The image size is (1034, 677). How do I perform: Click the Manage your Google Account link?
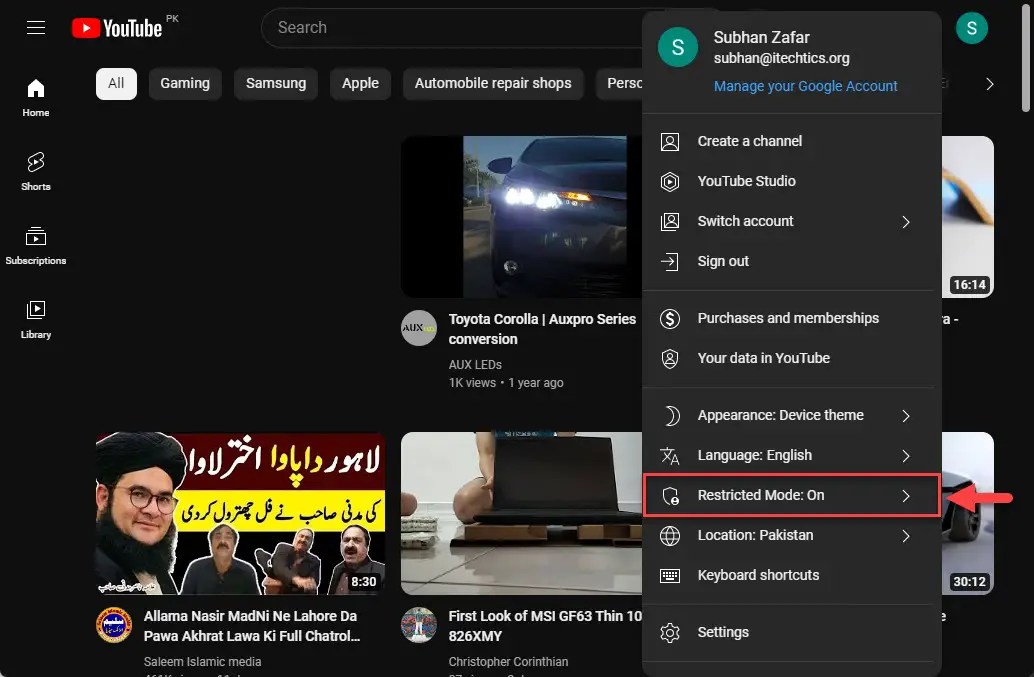tap(805, 86)
